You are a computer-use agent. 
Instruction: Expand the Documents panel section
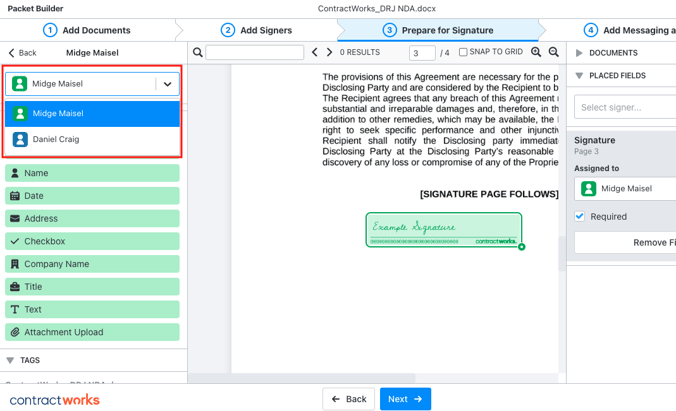pyautogui.click(x=580, y=53)
